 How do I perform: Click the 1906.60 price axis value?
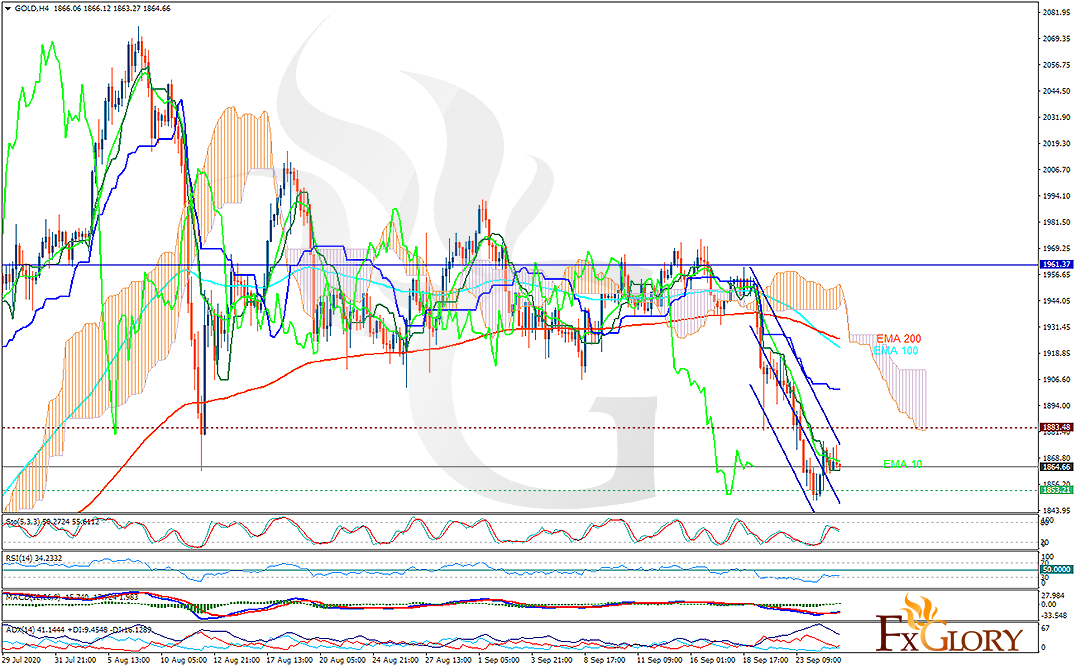click(x=1056, y=379)
